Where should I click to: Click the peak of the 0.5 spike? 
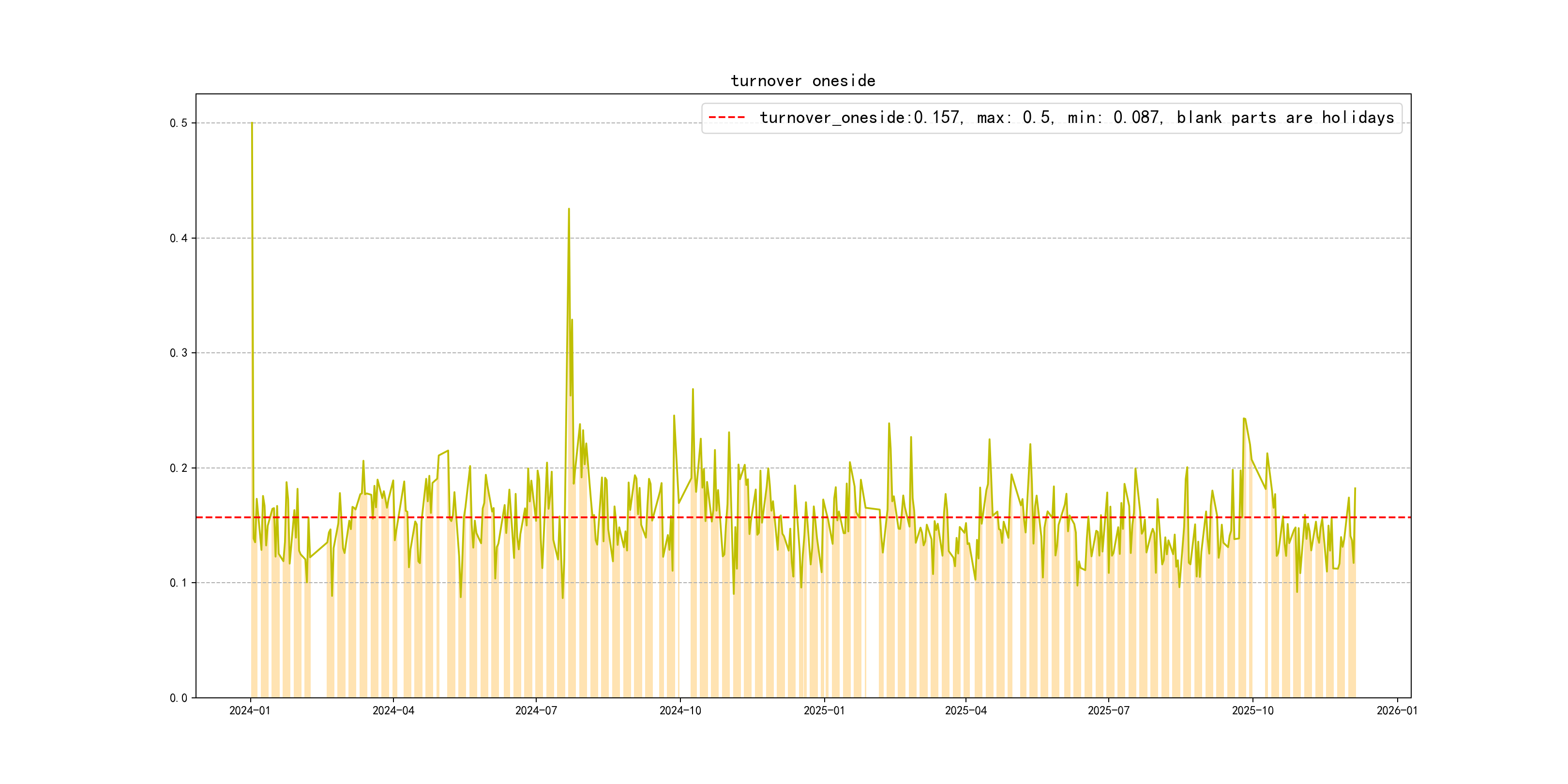click(252, 123)
